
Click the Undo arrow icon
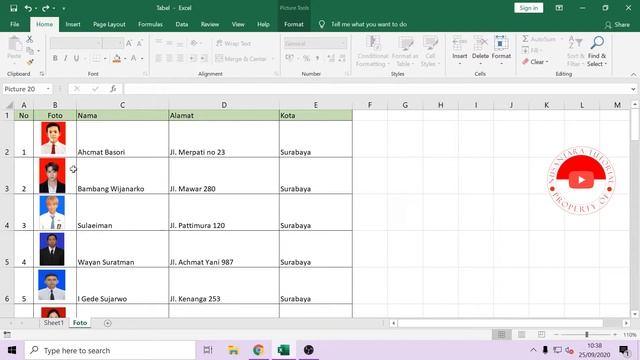[x=28, y=8]
